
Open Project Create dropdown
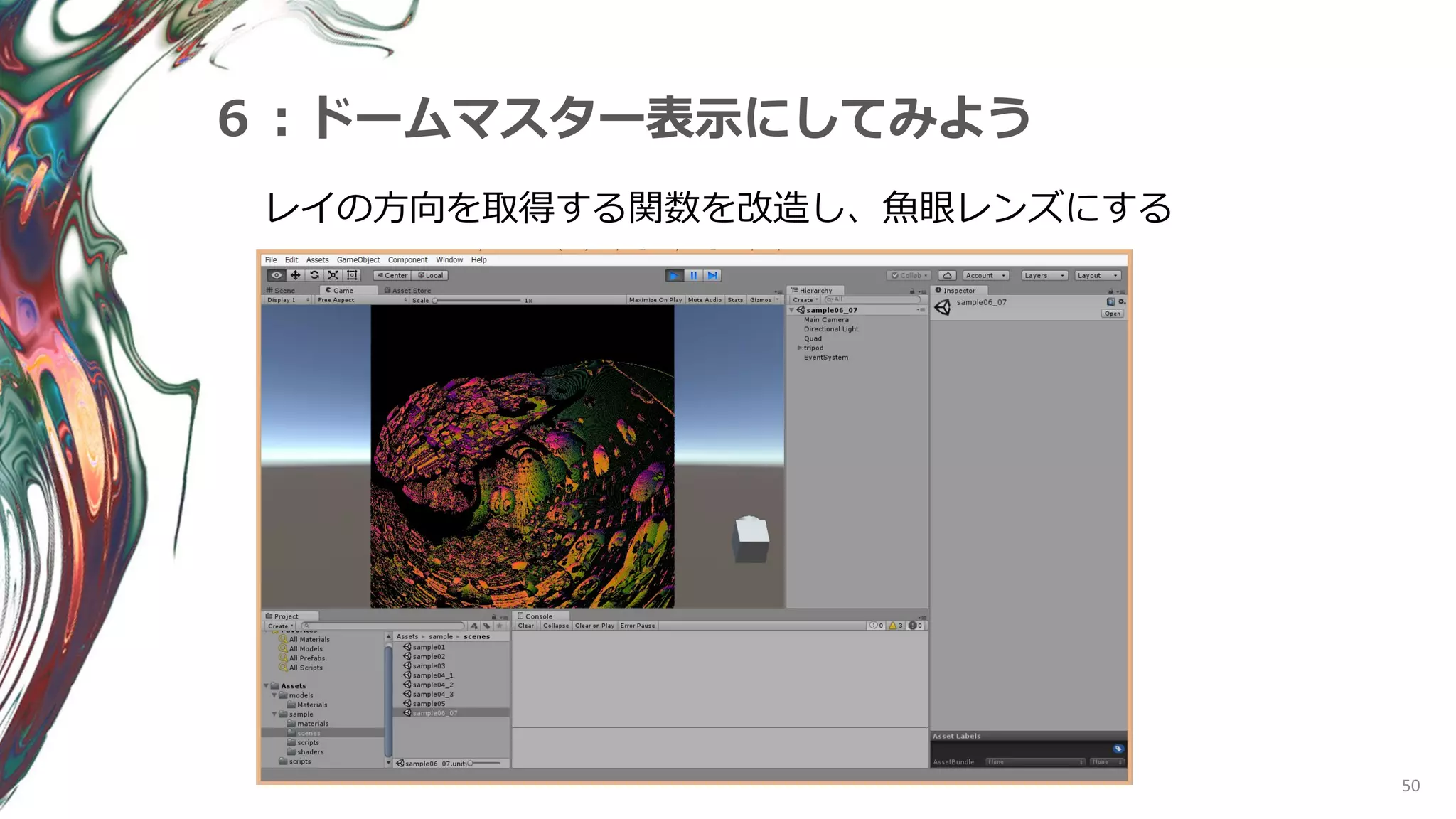pyautogui.click(x=281, y=626)
